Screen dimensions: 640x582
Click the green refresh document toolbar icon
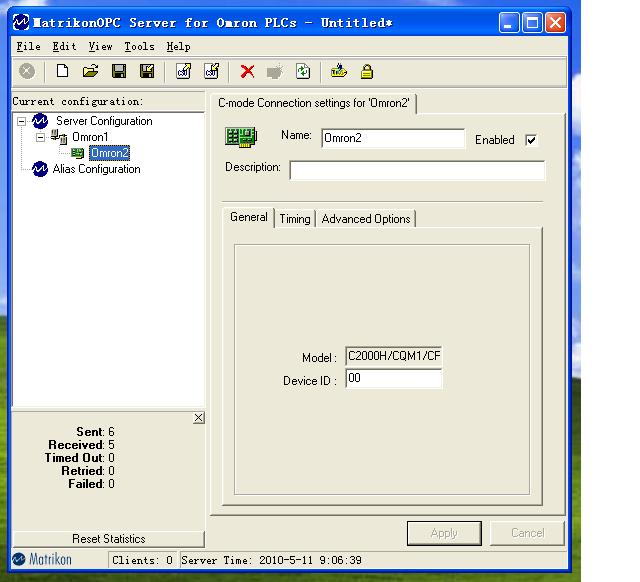point(303,71)
